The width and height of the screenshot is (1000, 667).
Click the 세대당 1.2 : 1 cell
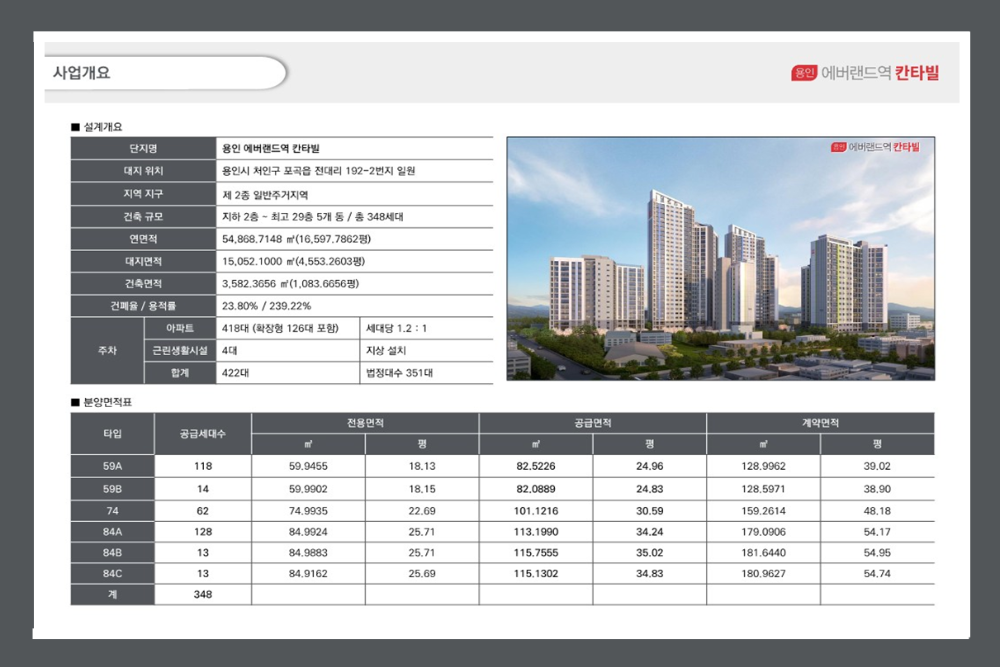point(427,328)
